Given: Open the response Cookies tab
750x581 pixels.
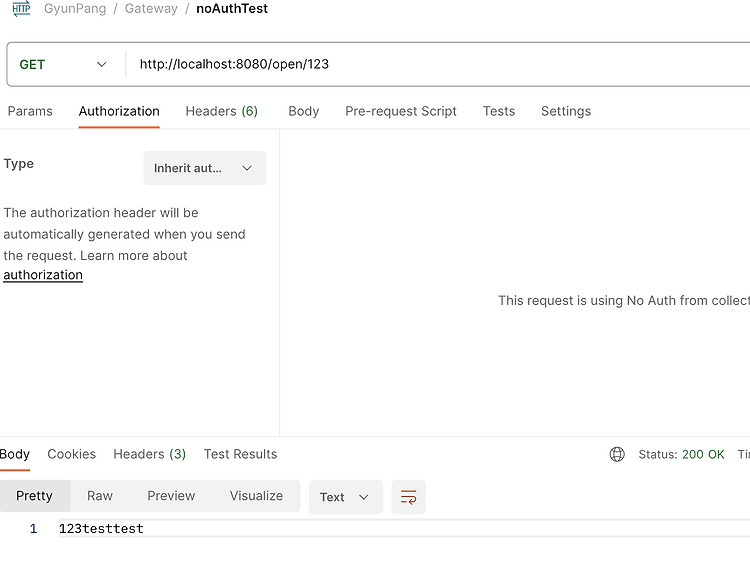Looking at the screenshot, I should (x=72, y=454).
